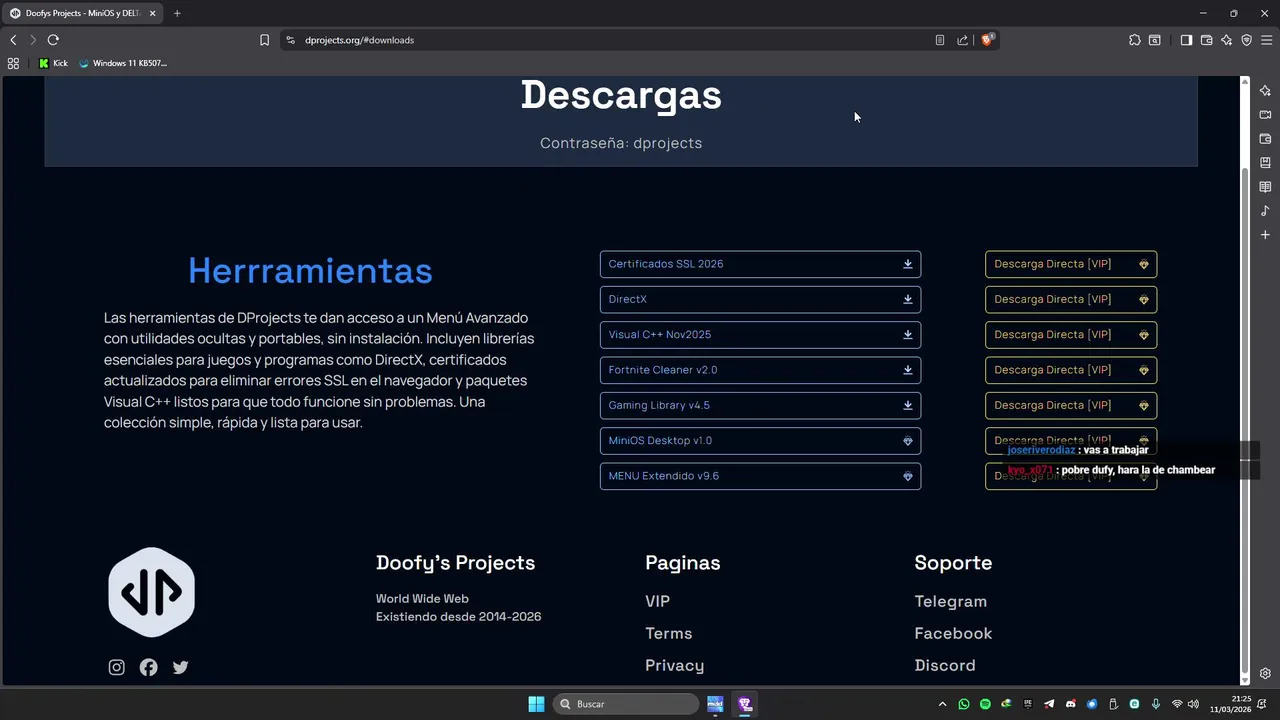Open Brave Talk camera icon in sidebar
This screenshot has width=1280, height=720.
pos(1265,115)
